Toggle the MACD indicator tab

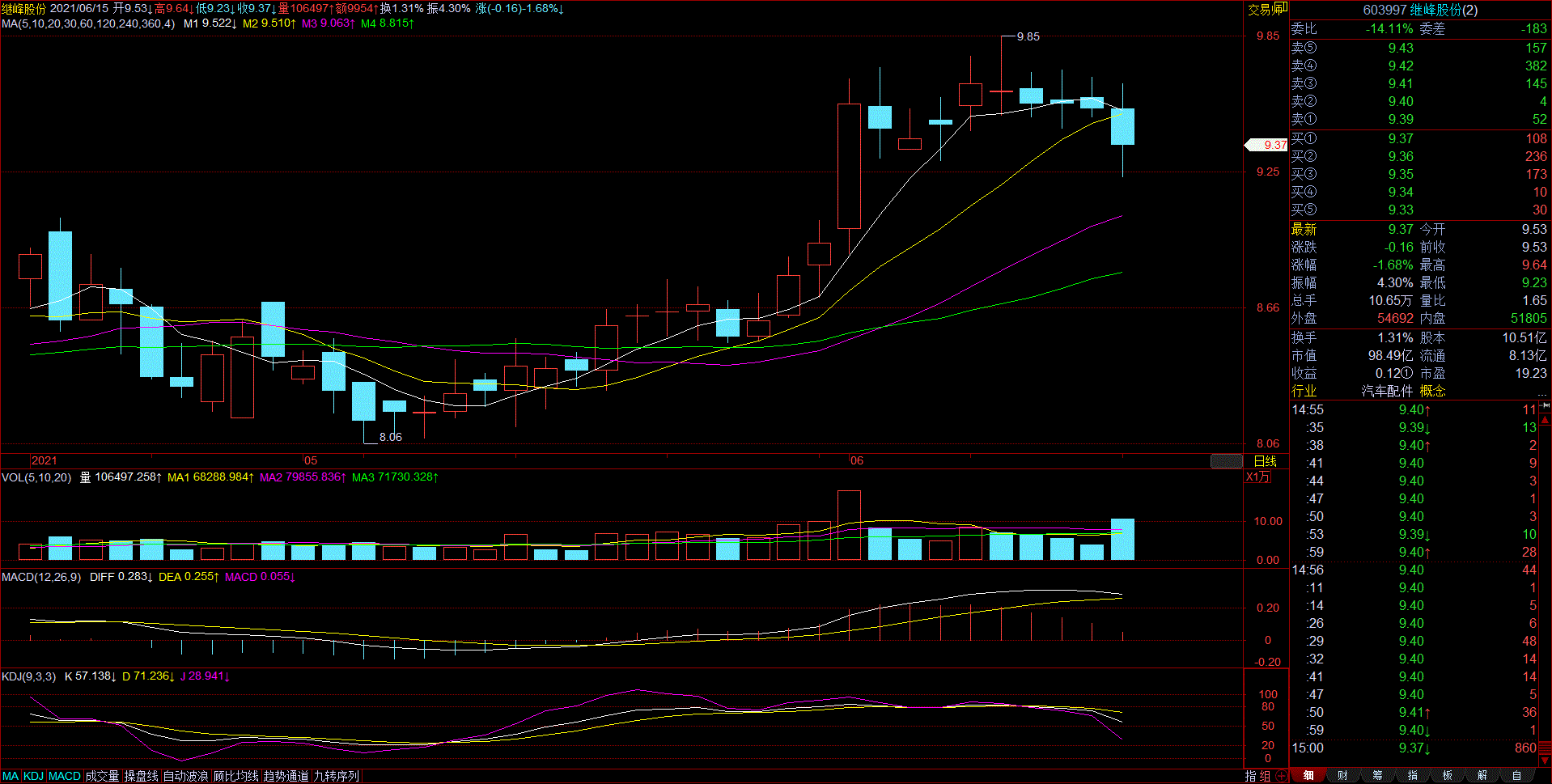[65, 776]
